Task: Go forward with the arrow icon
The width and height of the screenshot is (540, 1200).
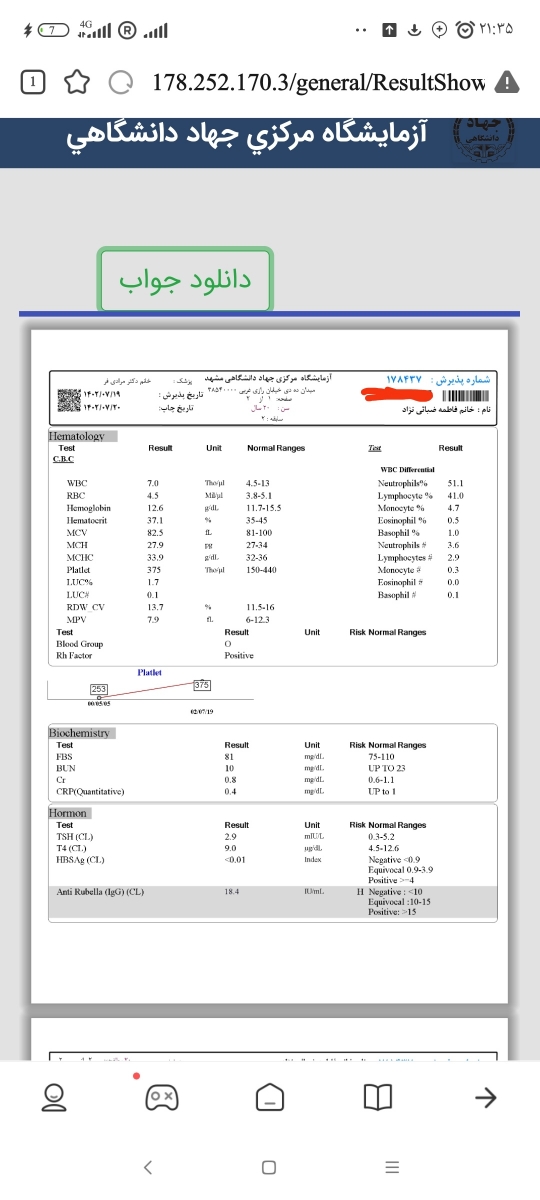Action: 485,1099
